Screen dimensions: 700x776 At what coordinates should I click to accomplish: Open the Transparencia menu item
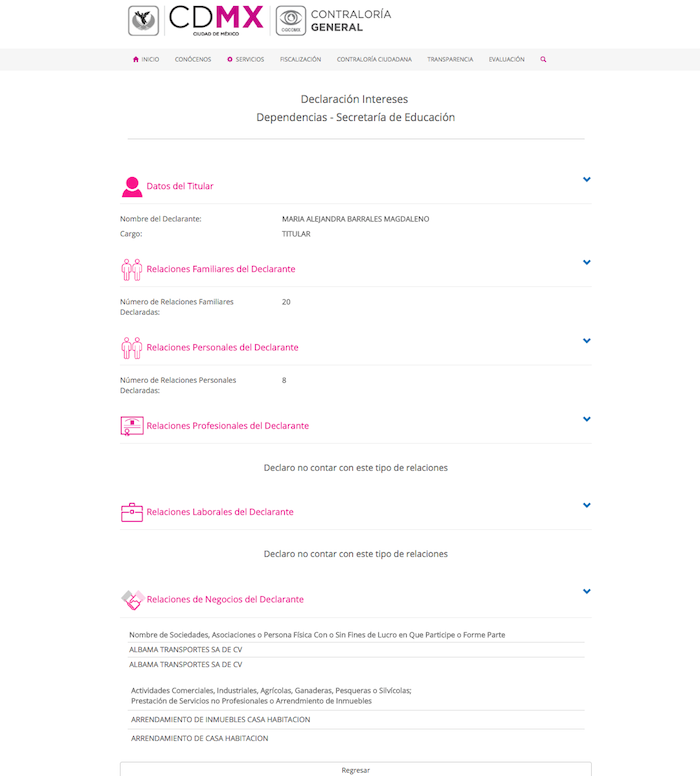[450, 60]
